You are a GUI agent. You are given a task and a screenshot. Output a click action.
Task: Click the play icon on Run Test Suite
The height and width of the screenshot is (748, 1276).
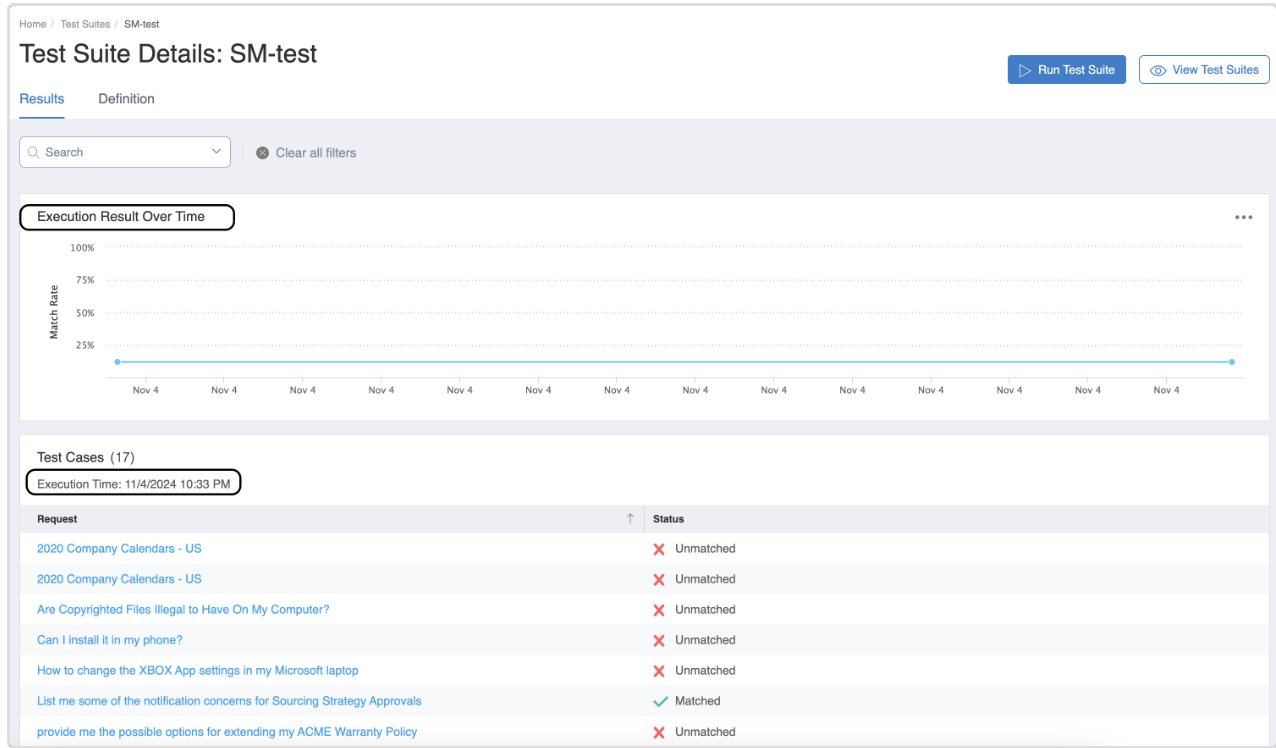click(x=1024, y=70)
